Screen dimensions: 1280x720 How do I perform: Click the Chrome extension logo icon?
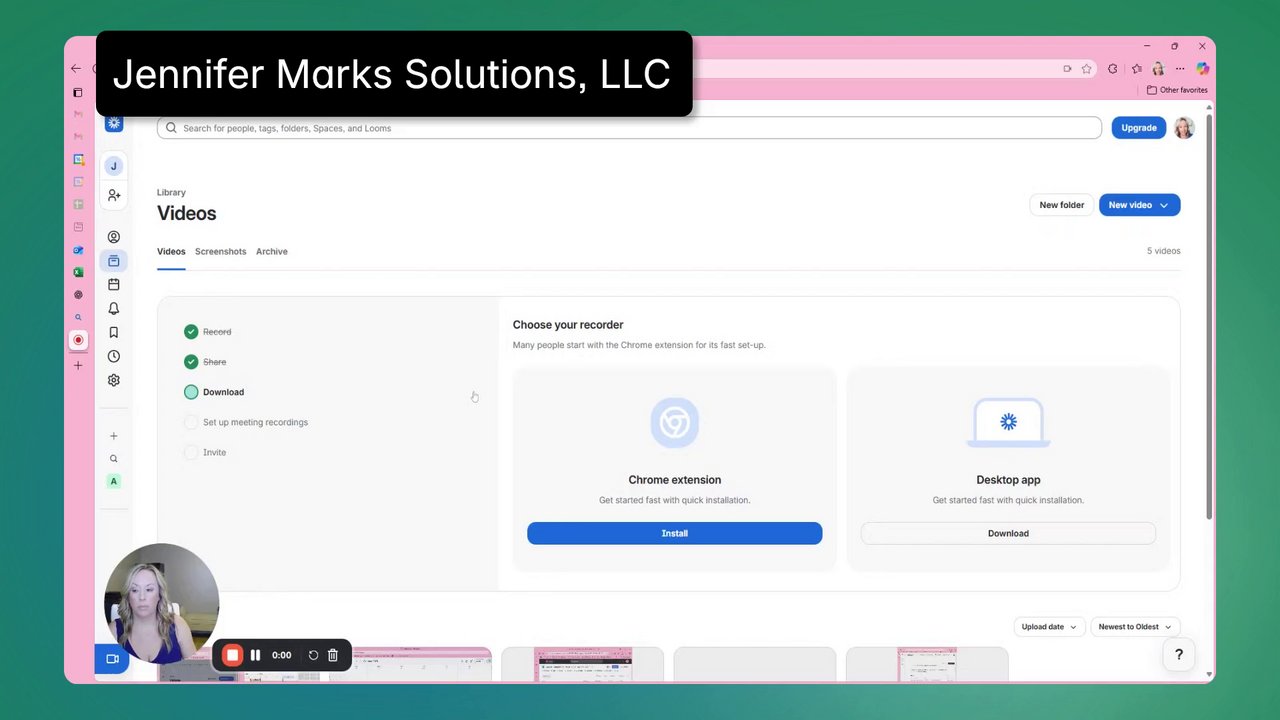click(675, 423)
